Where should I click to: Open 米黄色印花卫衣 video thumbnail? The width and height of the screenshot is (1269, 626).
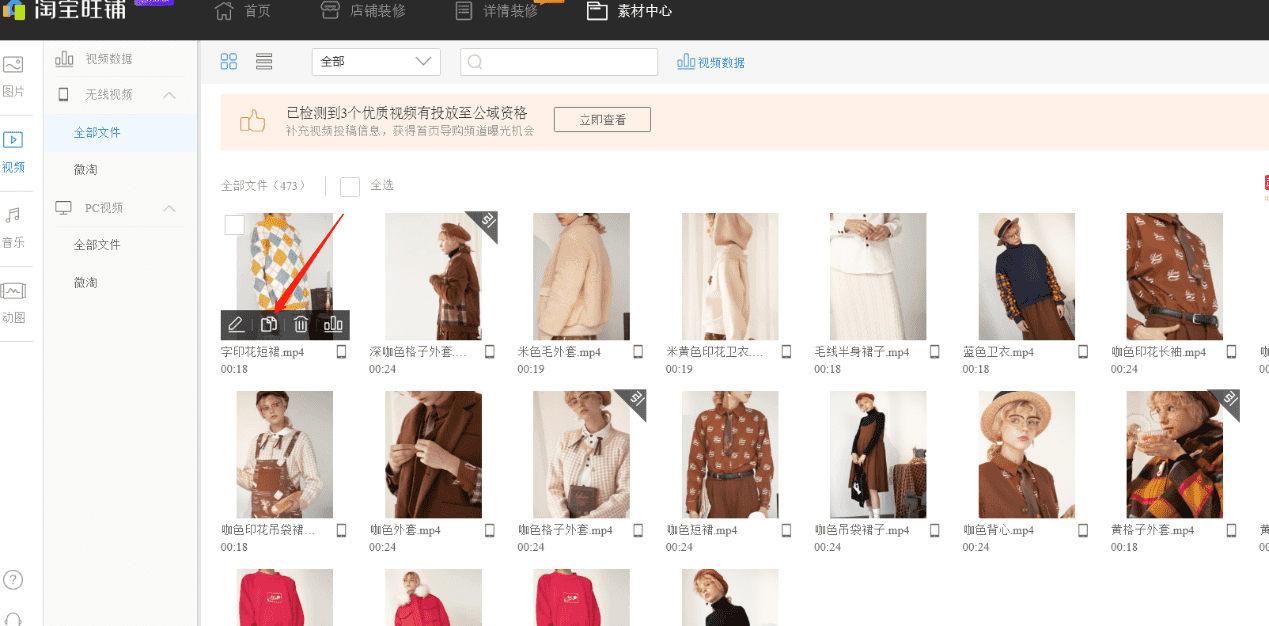point(730,276)
